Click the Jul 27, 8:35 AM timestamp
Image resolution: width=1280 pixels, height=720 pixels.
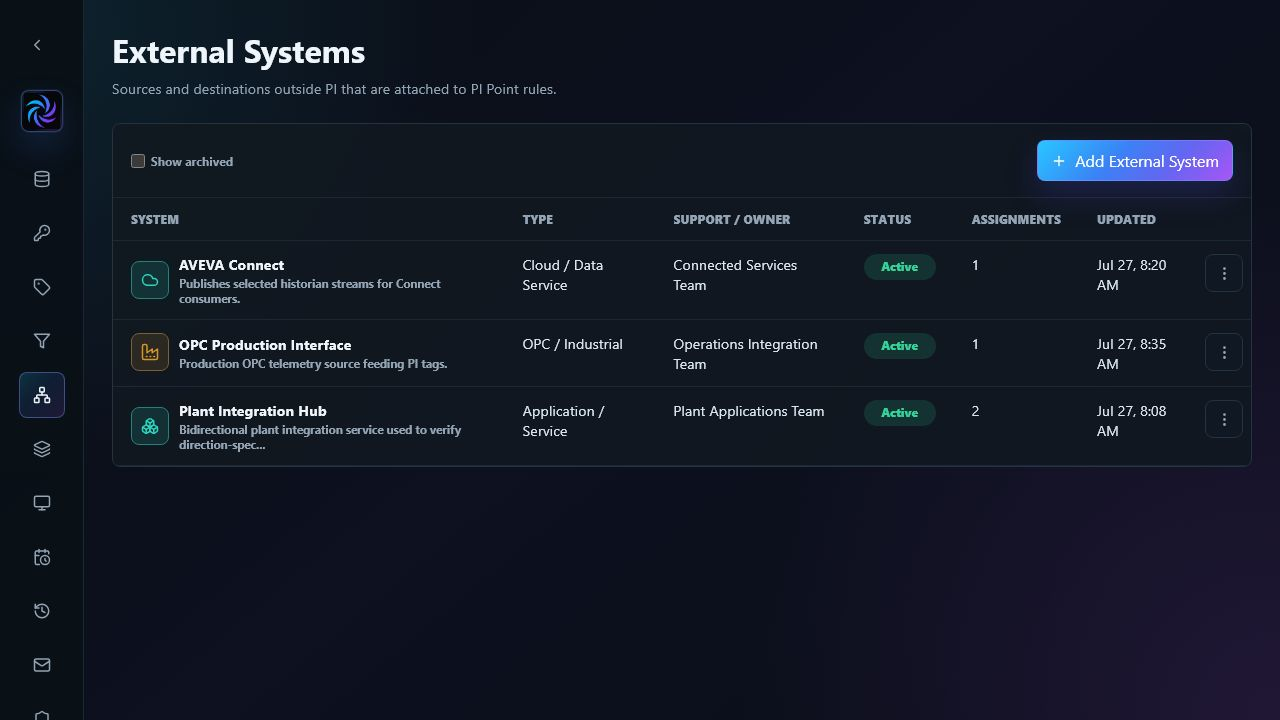coord(1131,354)
